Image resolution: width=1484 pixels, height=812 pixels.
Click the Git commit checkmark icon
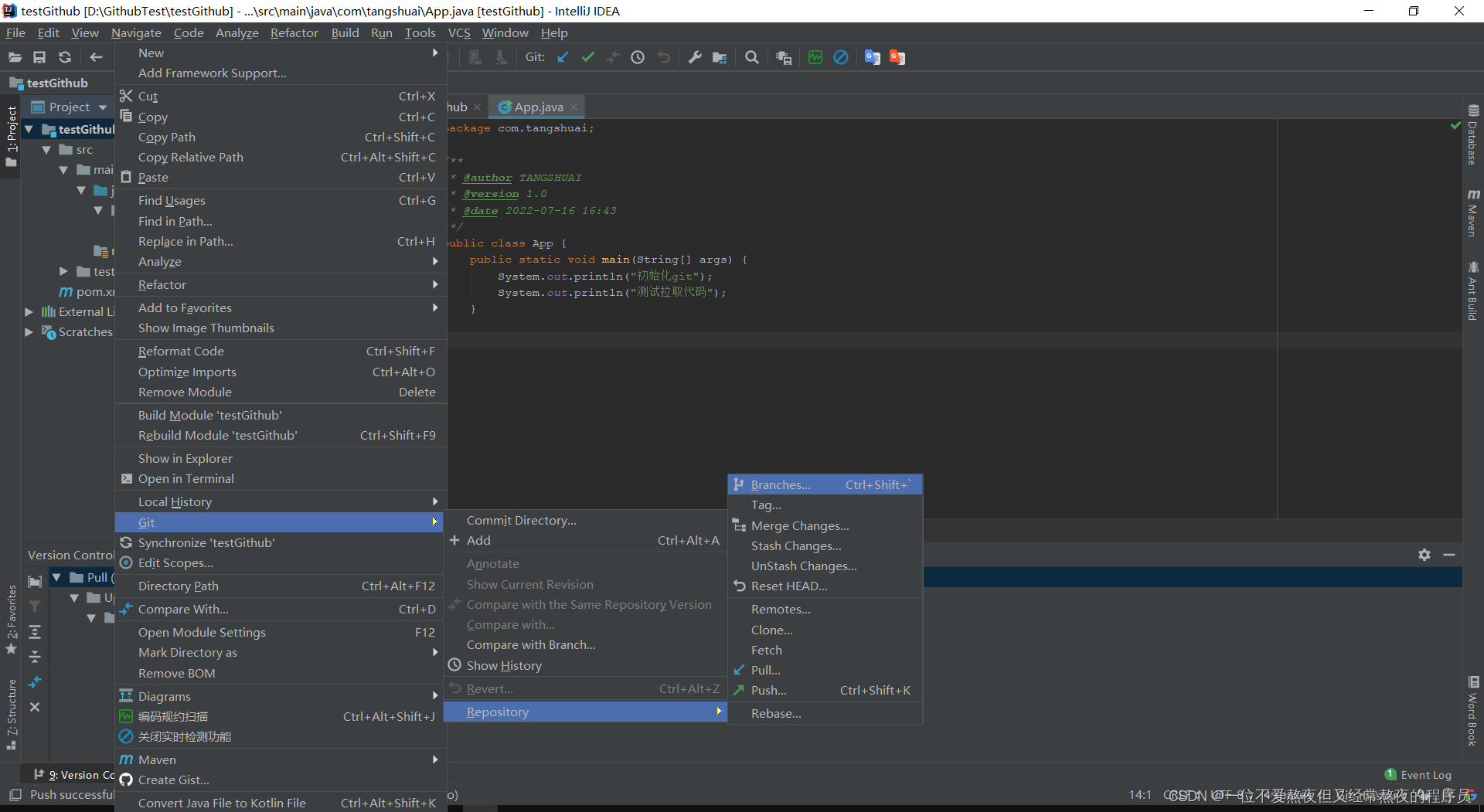pyautogui.click(x=588, y=57)
